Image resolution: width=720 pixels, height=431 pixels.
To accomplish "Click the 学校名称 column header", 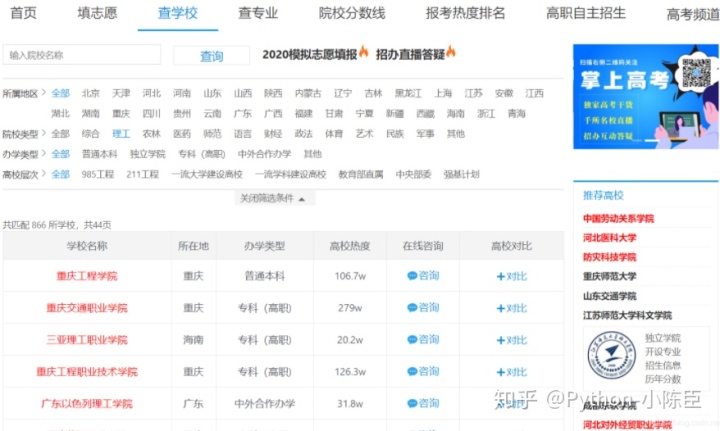I will pos(87,246).
